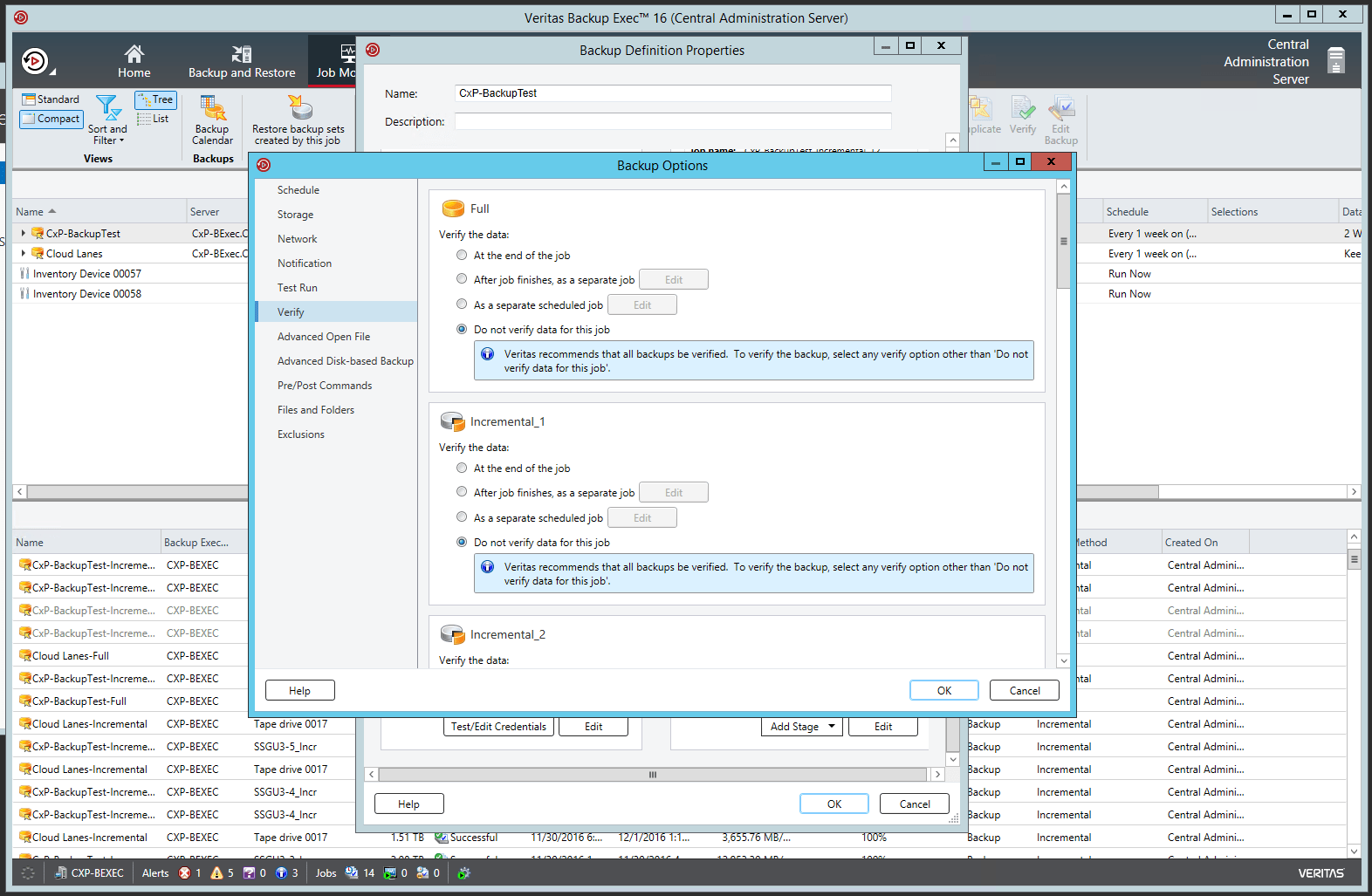Select Incremental_1 'At the end of the job'
The height and width of the screenshot is (896, 1372).
click(462, 469)
